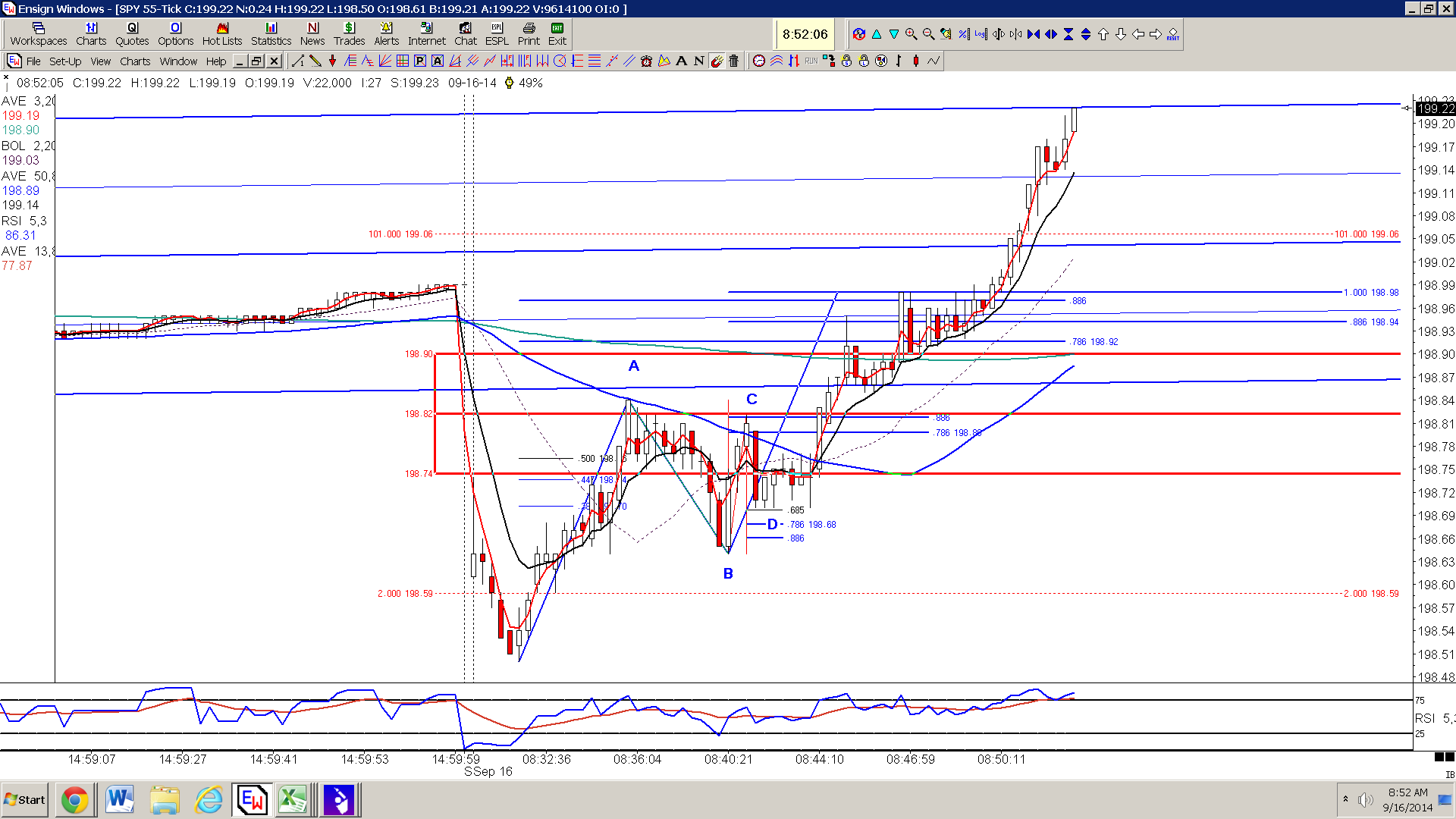Toggle the percent scale button
Image resolution: width=1456 pixels, height=819 pixels.
pos(964,34)
